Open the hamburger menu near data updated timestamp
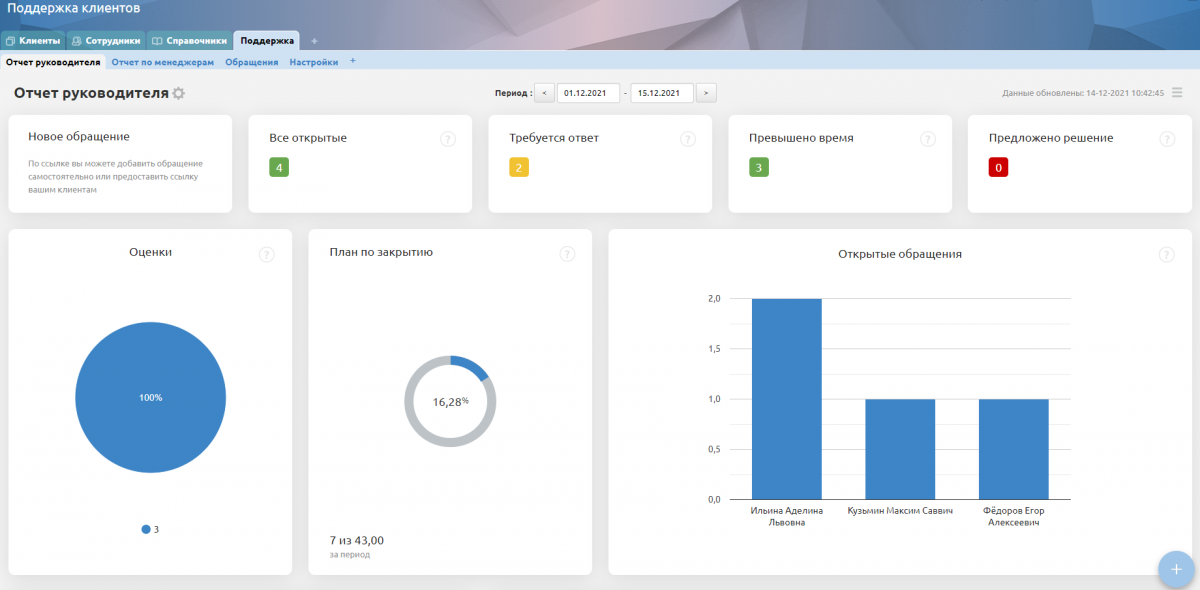Screen dimensions: 1200x590 1177,93
